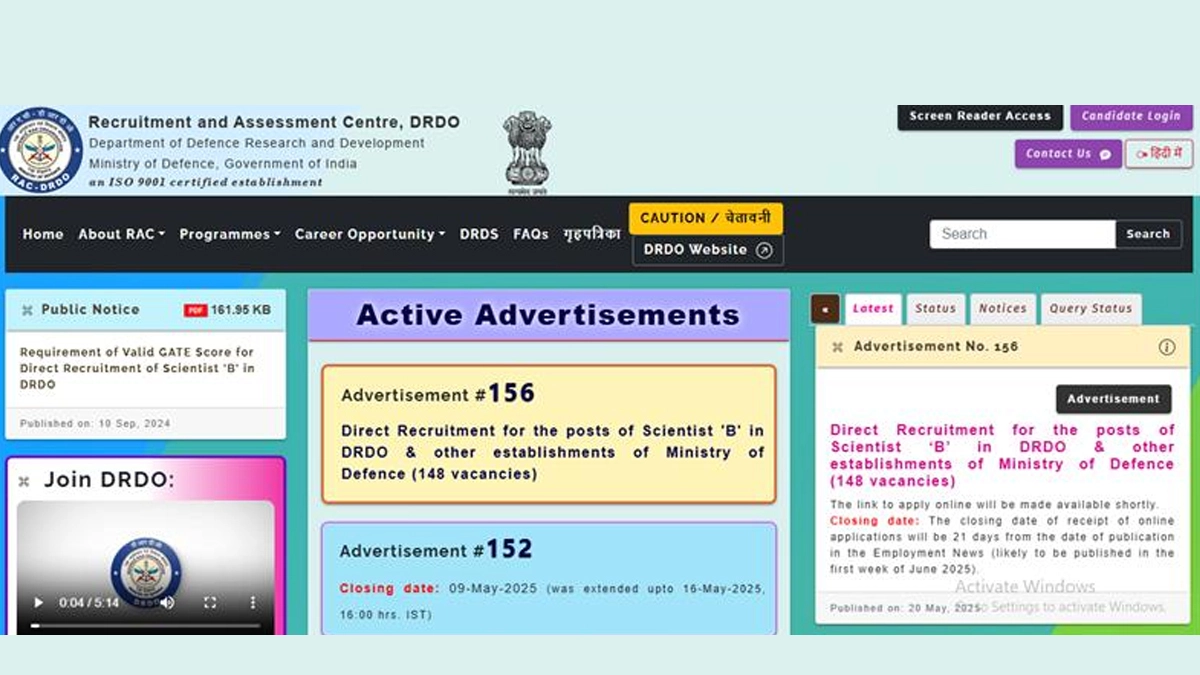The height and width of the screenshot is (675, 1200).
Task: Click the national emblem of India
Action: [526, 150]
